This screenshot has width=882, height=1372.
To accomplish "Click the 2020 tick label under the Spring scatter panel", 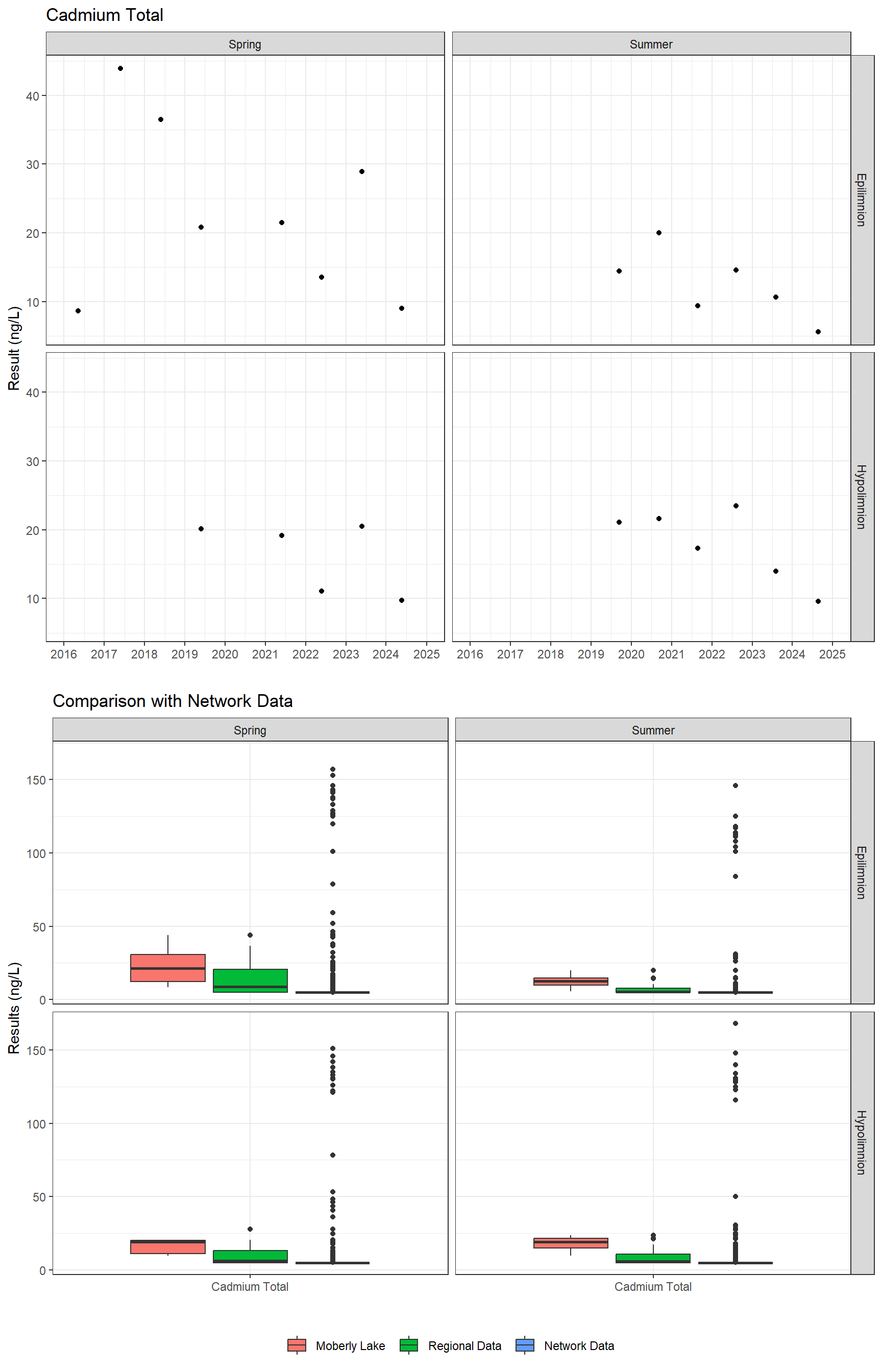I will tap(225, 654).
